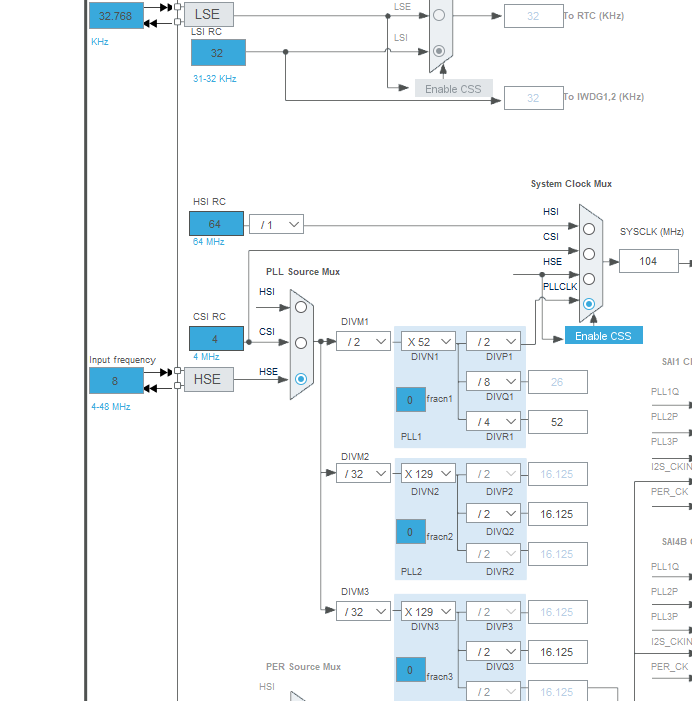
Task: Click the PLL1 fracn1 value field
Action: click(410, 400)
